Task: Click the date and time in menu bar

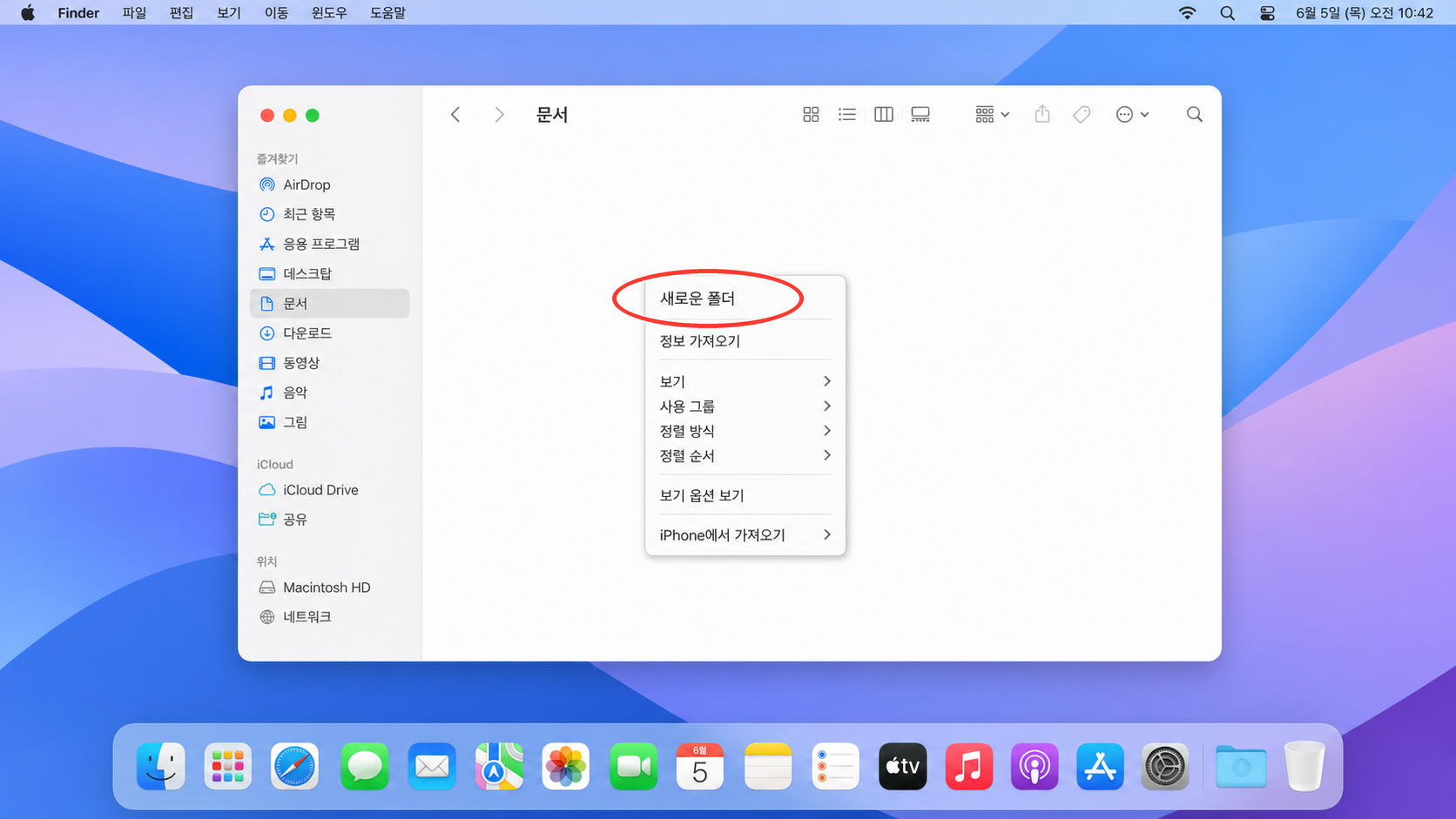Action: click(1365, 12)
